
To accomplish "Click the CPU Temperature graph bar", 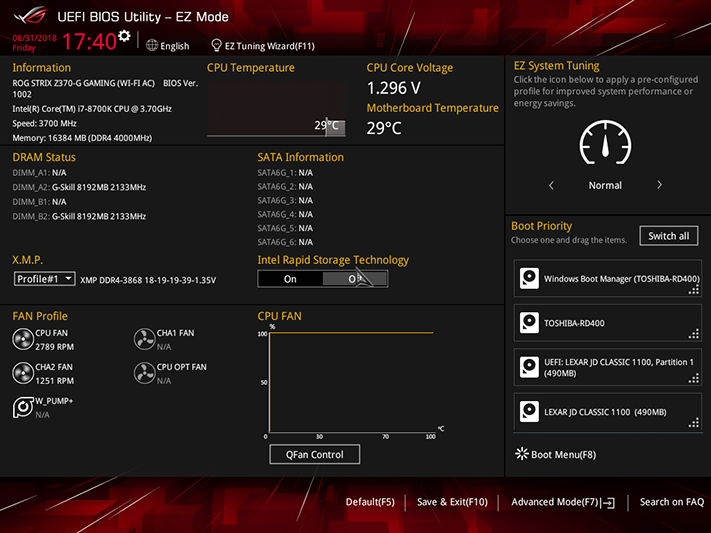I will [x=276, y=109].
